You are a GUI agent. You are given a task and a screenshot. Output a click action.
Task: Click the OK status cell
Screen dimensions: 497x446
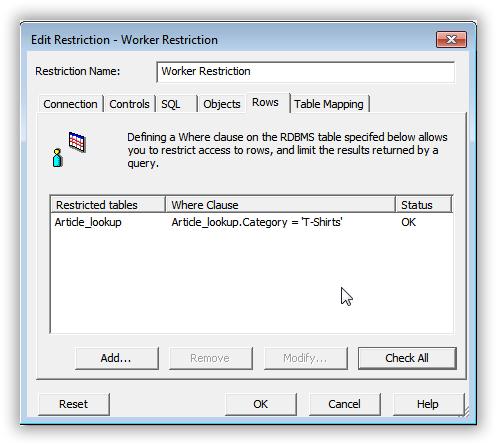(408, 222)
